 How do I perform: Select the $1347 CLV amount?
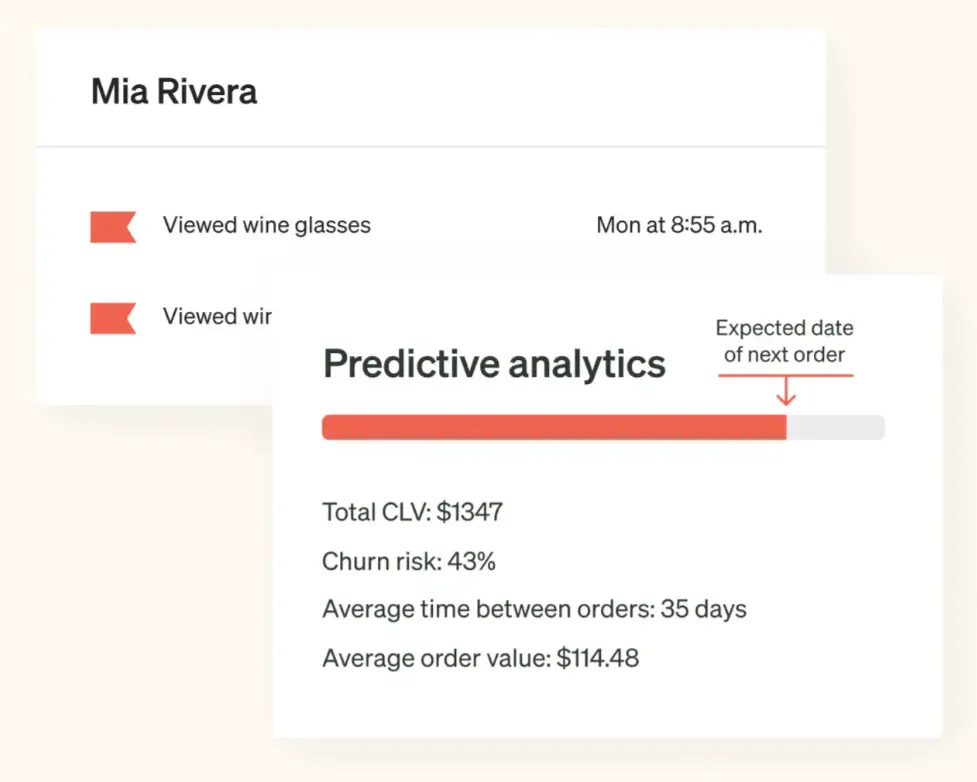470,513
